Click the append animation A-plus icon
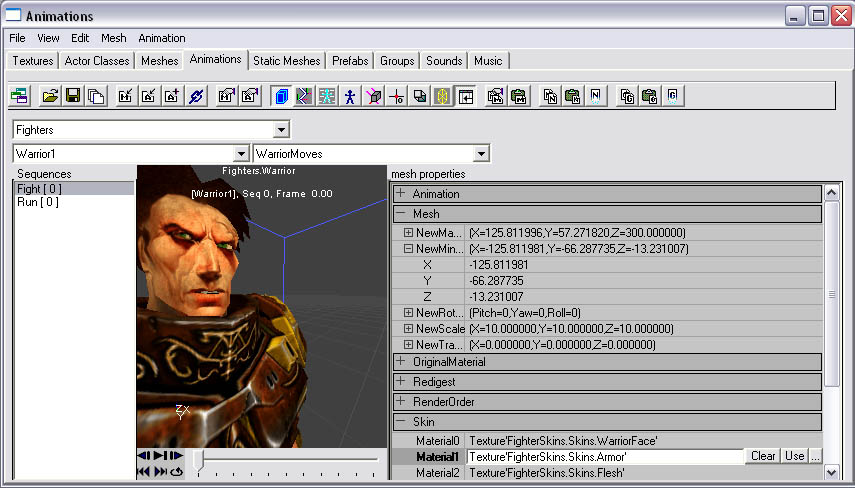Screen dimensions: 855x488 point(172,96)
